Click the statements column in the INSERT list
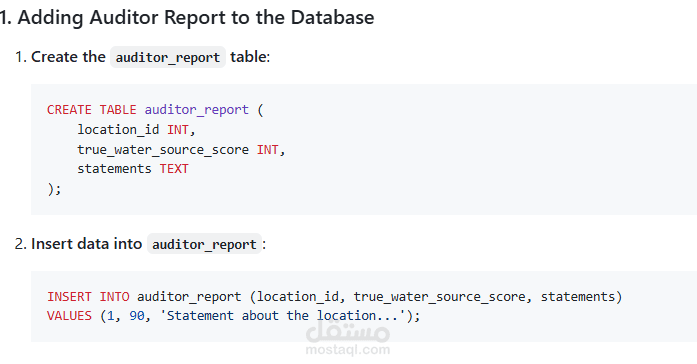 pos(577,296)
